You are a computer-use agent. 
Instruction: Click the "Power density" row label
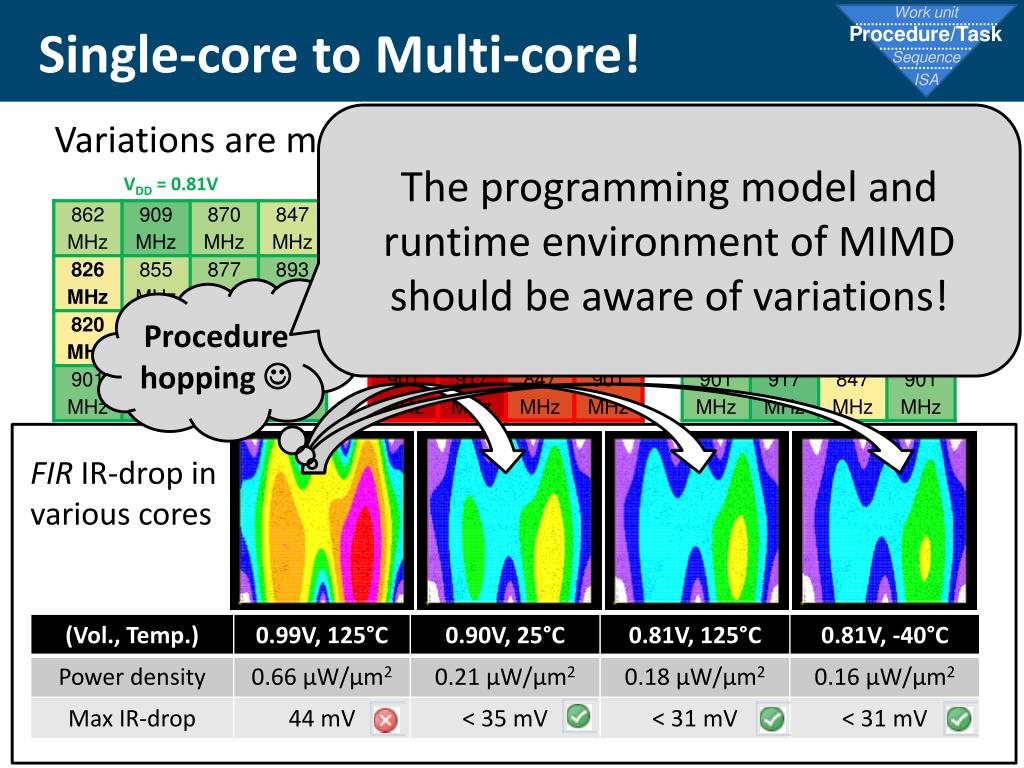132,677
